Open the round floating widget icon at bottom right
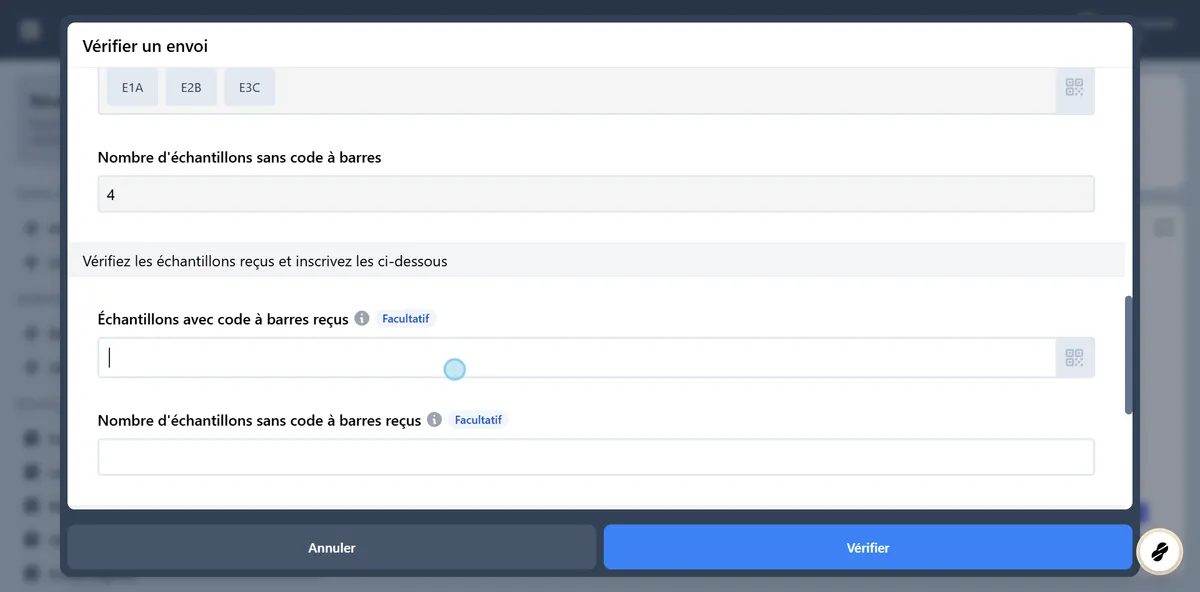The height and width of the screenshot is (592, 1200). [1160, 550]
